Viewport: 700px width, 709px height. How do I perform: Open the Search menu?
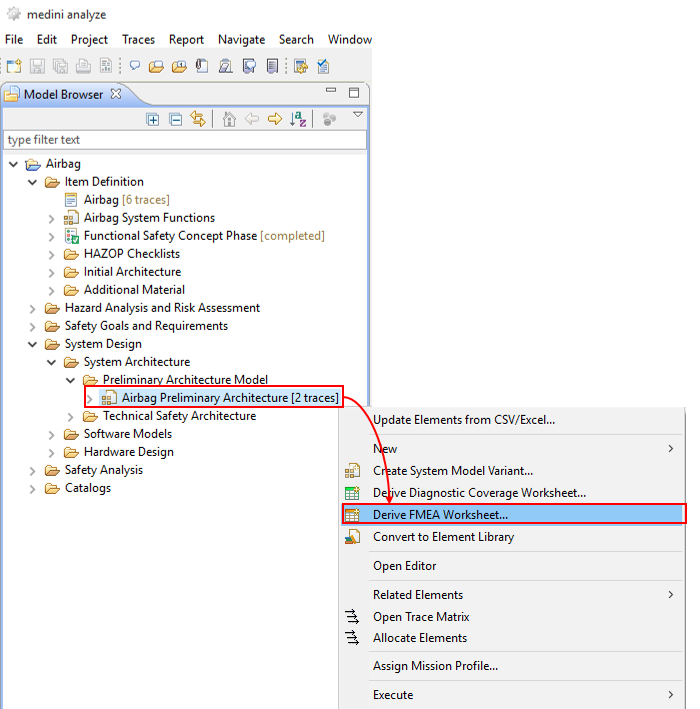[x=296, y=40]
